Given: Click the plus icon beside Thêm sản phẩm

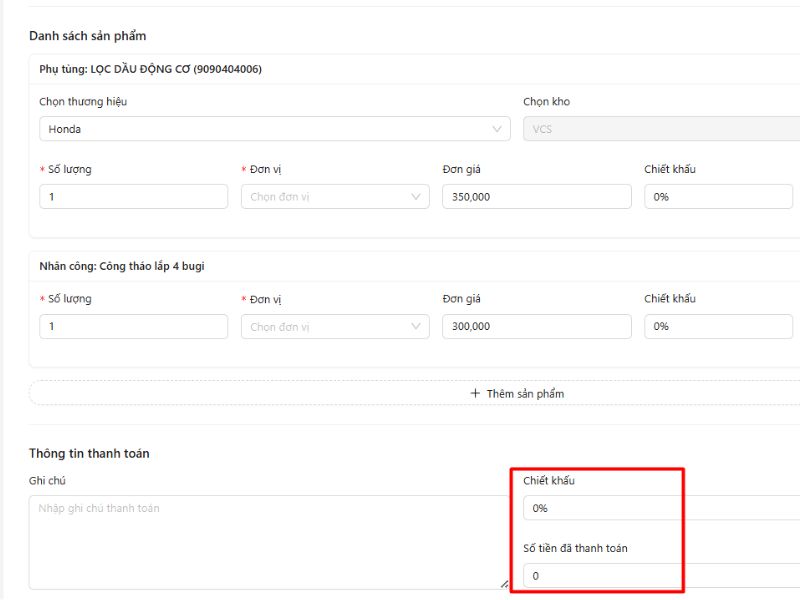Looking at the screenshot, I should [475, 394].
